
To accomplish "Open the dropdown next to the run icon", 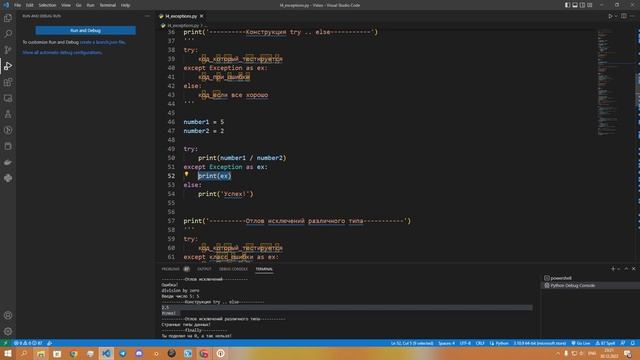I will click(x=616, y=16).
